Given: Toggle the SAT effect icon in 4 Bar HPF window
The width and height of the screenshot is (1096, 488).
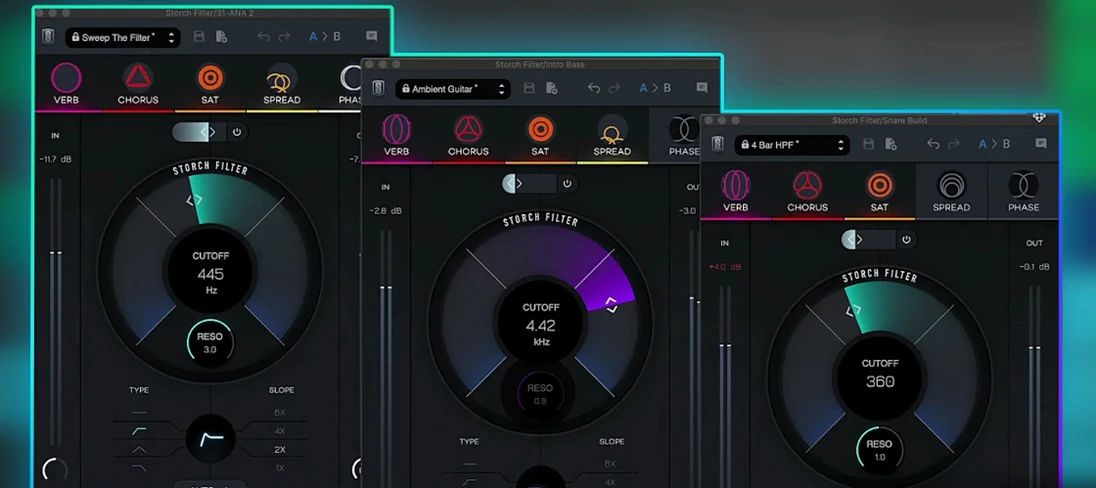Looking at the screenshot, I should tap(879, 185).
